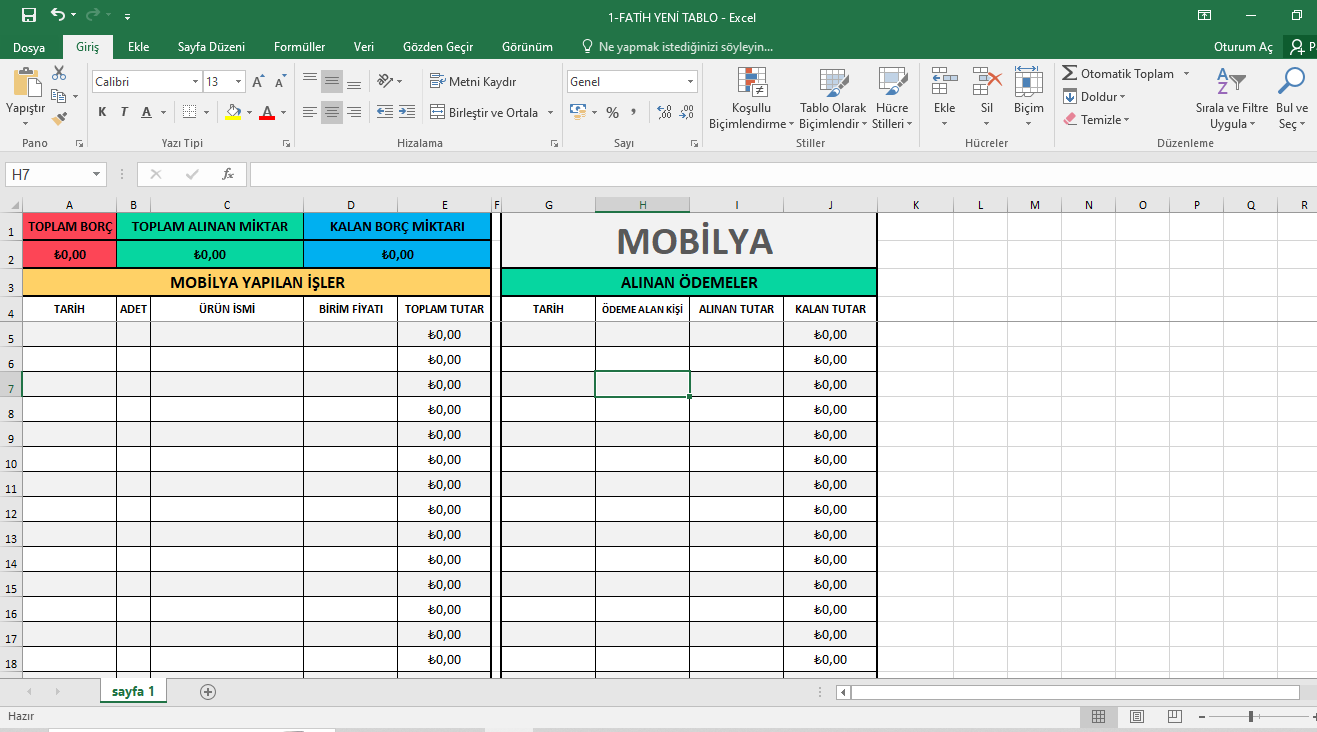Select the MOBİLYA title cell
1317x732 pixels.
689,241
